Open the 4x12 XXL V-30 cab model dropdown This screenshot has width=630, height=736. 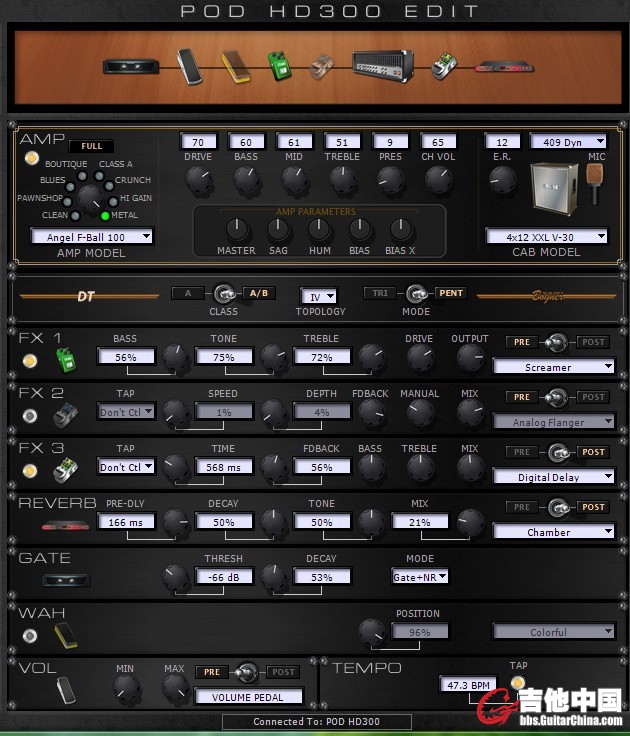pyautogui.click(x=546, y=237)
